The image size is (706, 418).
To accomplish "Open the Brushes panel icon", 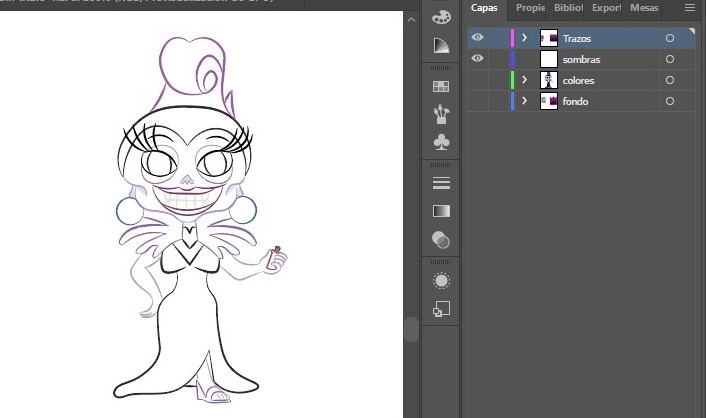I will coord(441,114).
